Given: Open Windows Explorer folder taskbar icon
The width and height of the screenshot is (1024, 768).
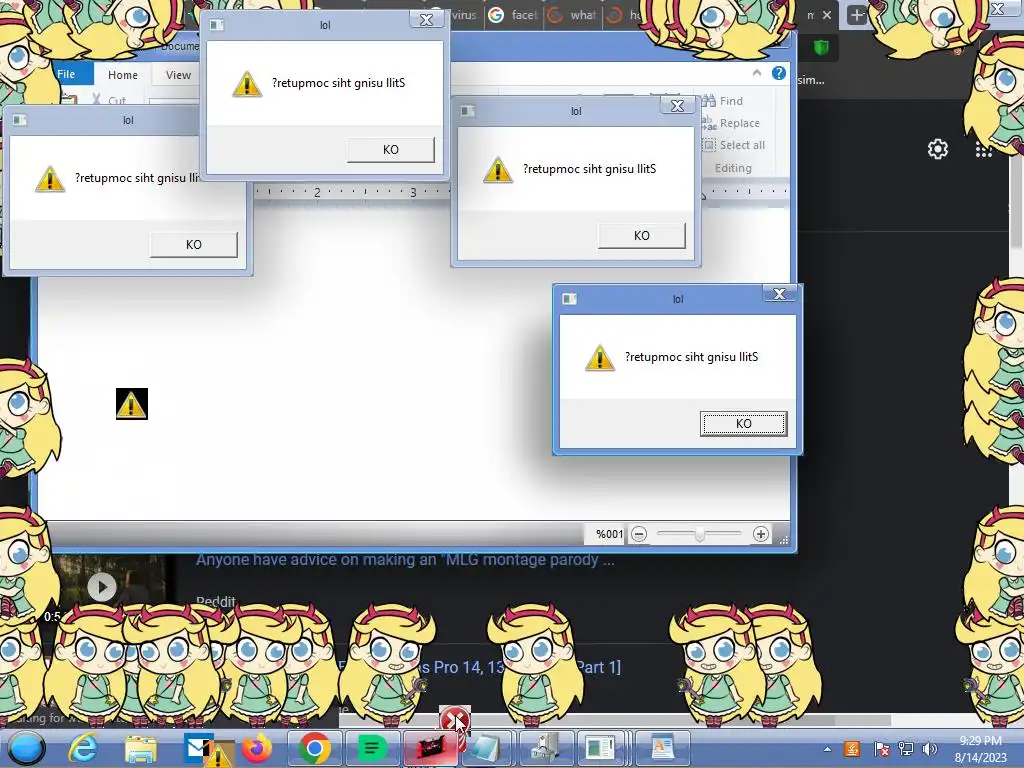Looking at the screenshot, I should 140,749.
